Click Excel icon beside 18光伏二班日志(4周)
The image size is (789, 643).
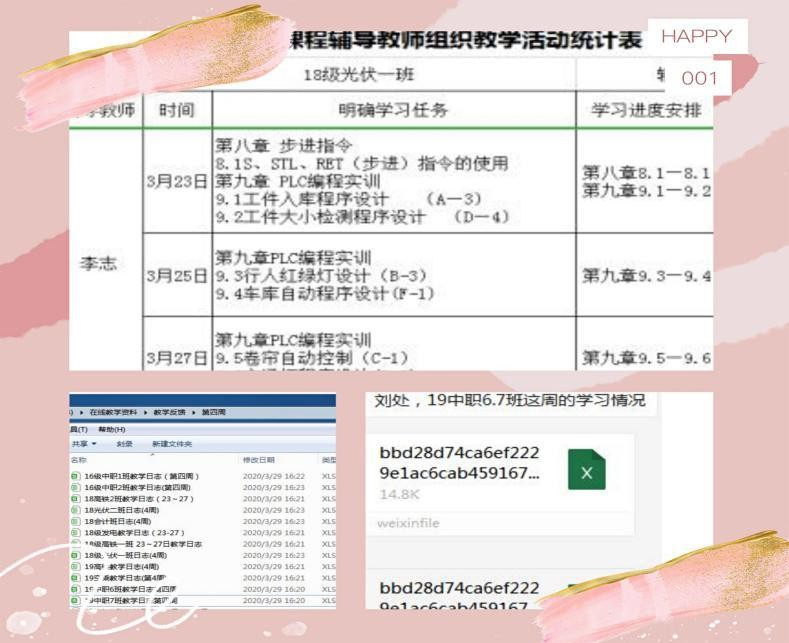click(76, 510)
